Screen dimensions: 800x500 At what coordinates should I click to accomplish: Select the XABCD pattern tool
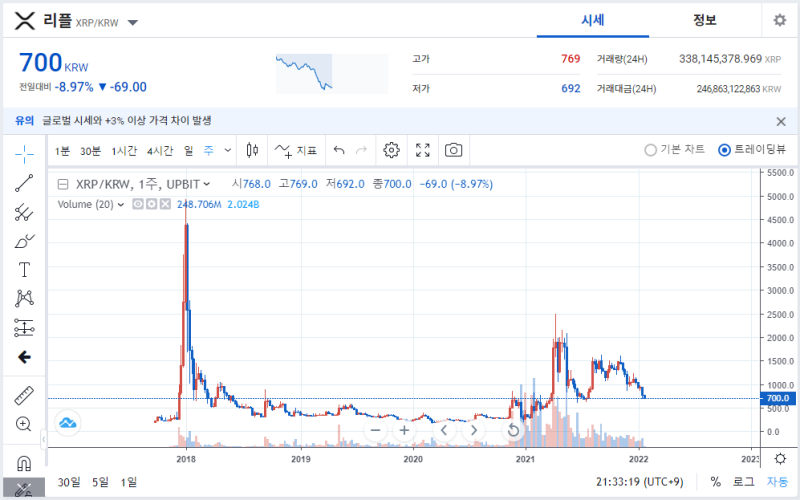(x=24, y=298)
